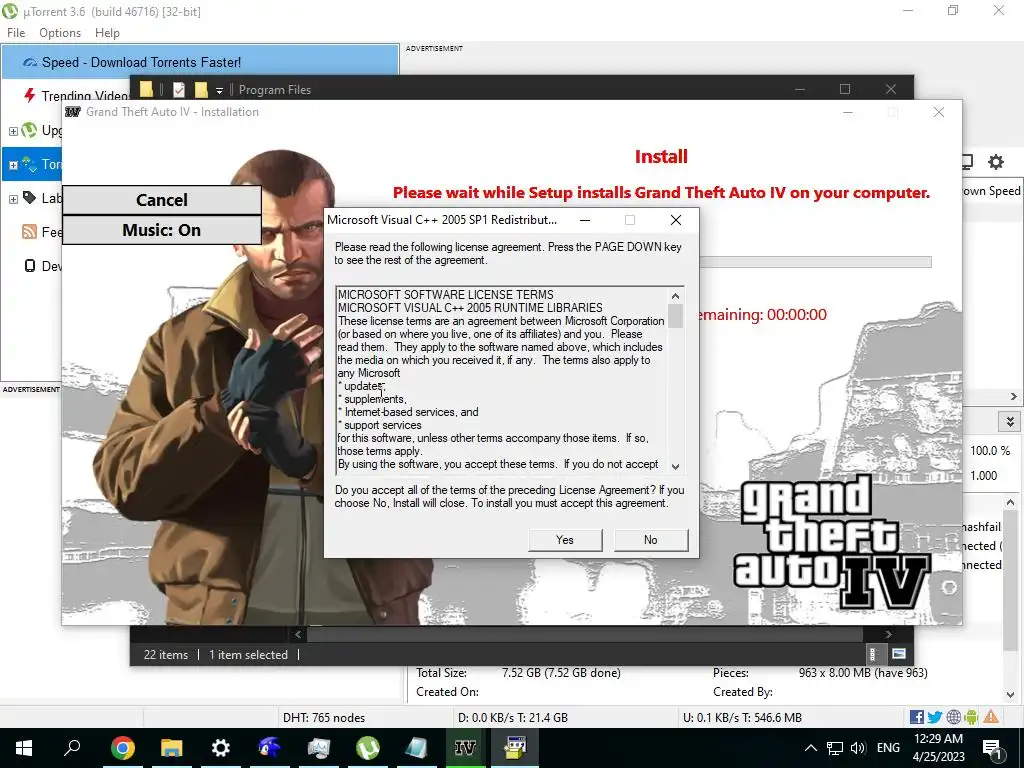The image size is (1024, 768).
Task: Click the DHT: 765 nodes status text
Action: 324,718
